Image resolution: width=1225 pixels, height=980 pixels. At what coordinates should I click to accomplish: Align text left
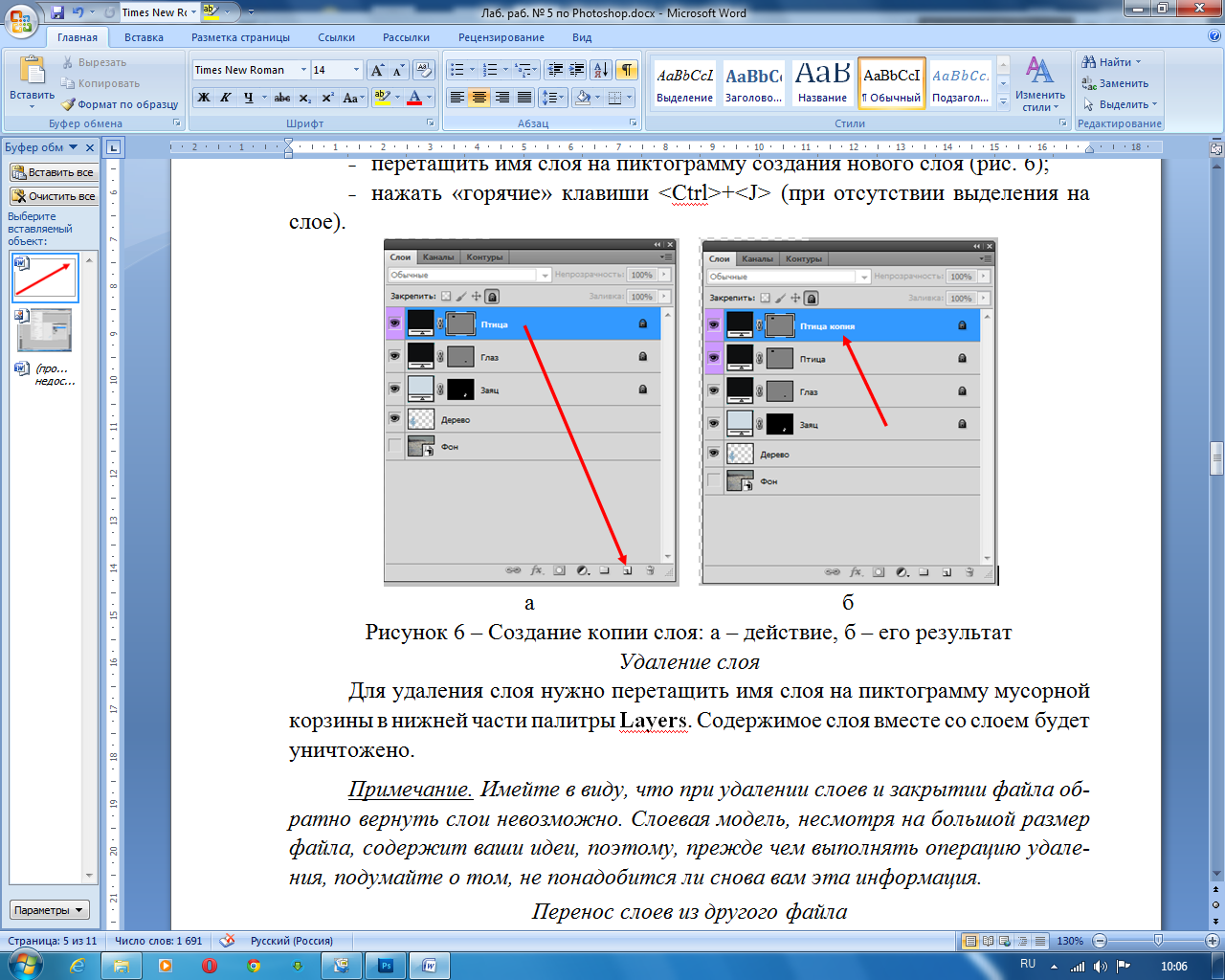(457, 98)
